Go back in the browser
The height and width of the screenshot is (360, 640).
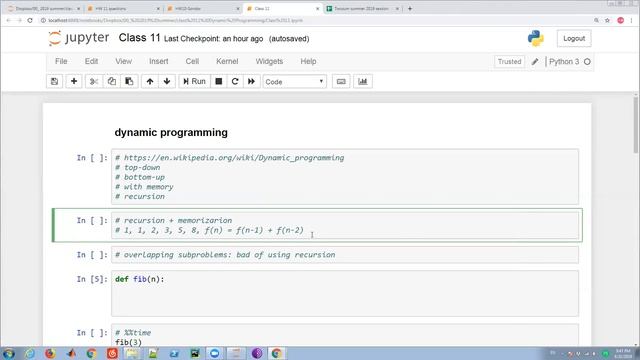coord(9,20)
